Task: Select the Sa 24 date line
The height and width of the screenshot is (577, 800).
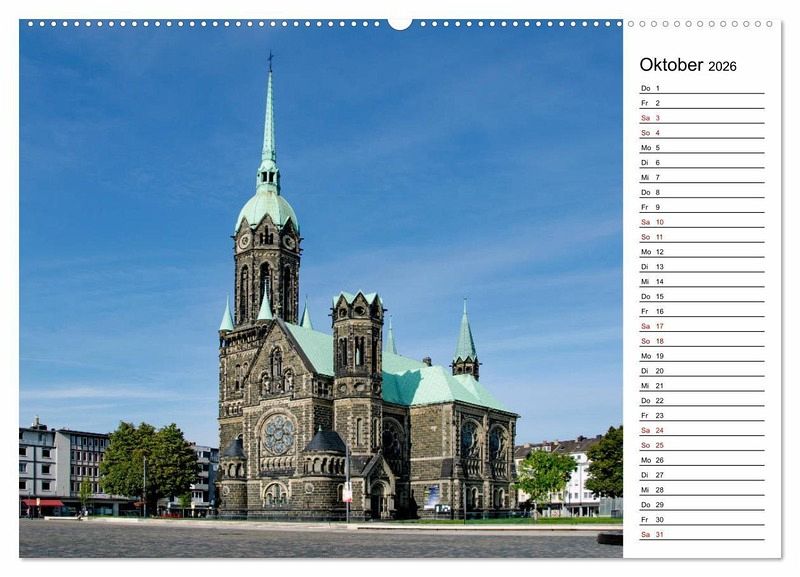Action: [700, 430]
